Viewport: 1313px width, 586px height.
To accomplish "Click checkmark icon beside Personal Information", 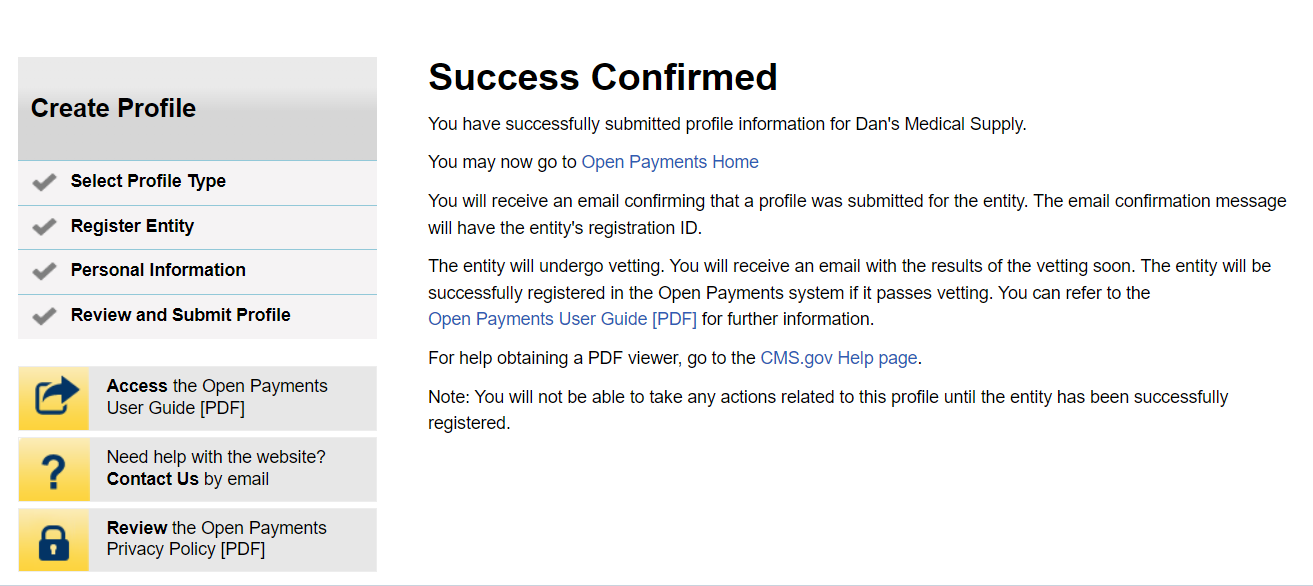I will click(x=44, y=271).
